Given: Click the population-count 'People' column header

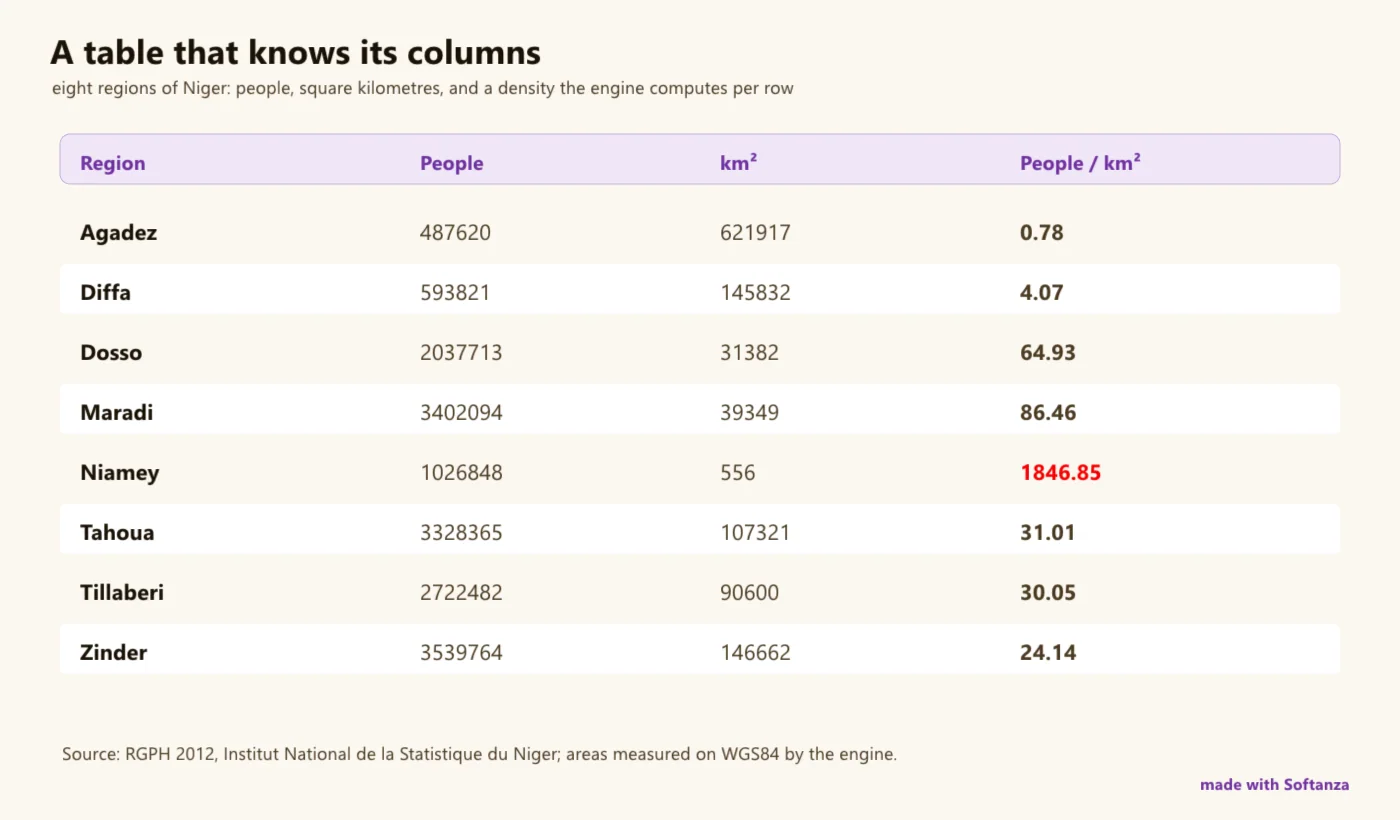Looking at the screenshot, I should [452, 164].
